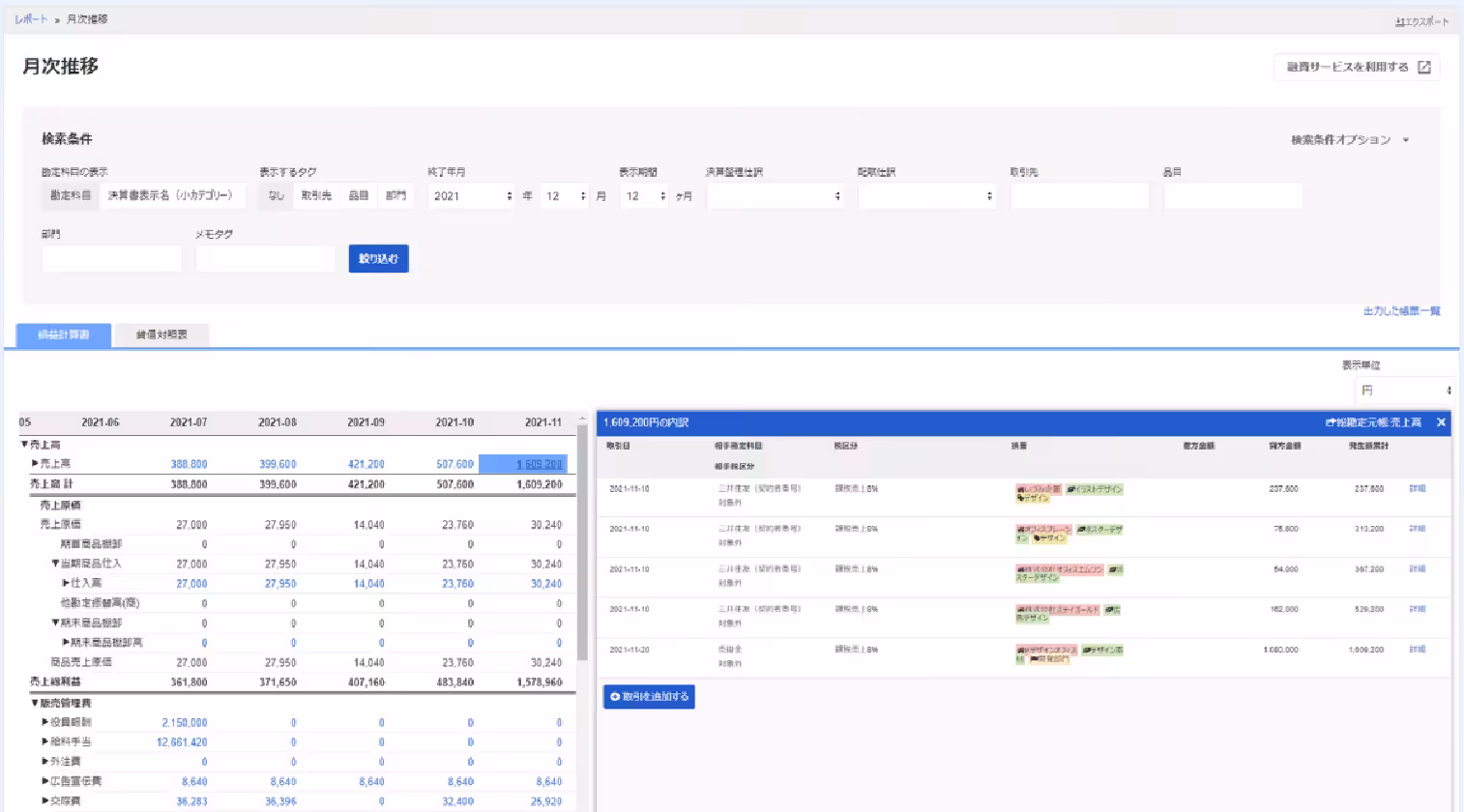This screenshot has height=812, width=1464.
Task: Open the 終了年月 year dropdown showing 2021
Action: [471, 196]
